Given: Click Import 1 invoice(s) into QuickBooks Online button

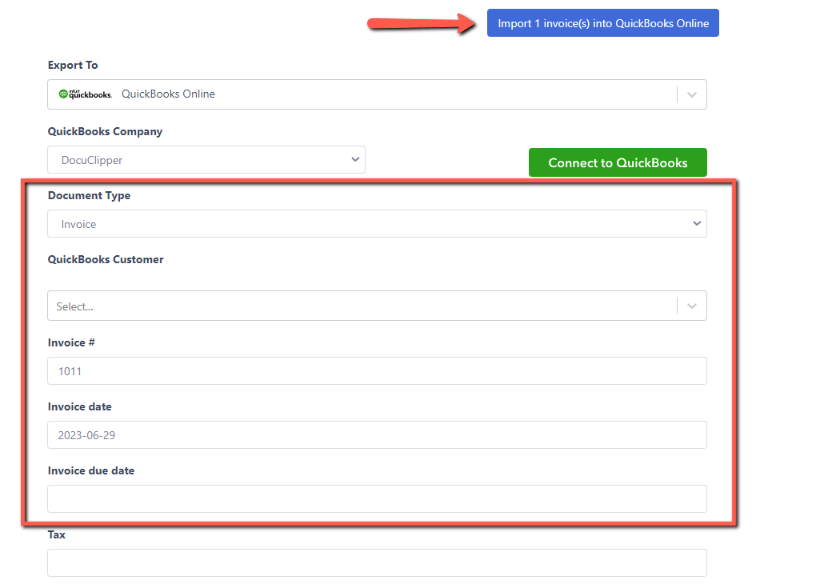Looking at the screenshot, I should click(x=603, y=23).
